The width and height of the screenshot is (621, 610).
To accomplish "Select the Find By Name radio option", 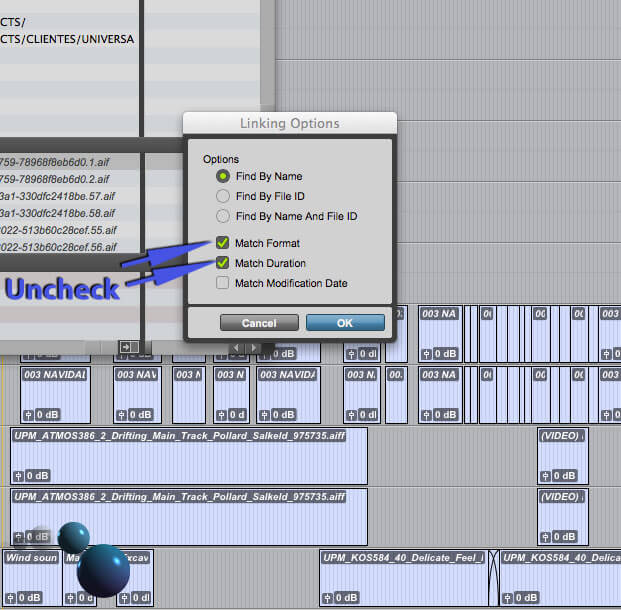I will pyautogui.click(x=223, y=176).
